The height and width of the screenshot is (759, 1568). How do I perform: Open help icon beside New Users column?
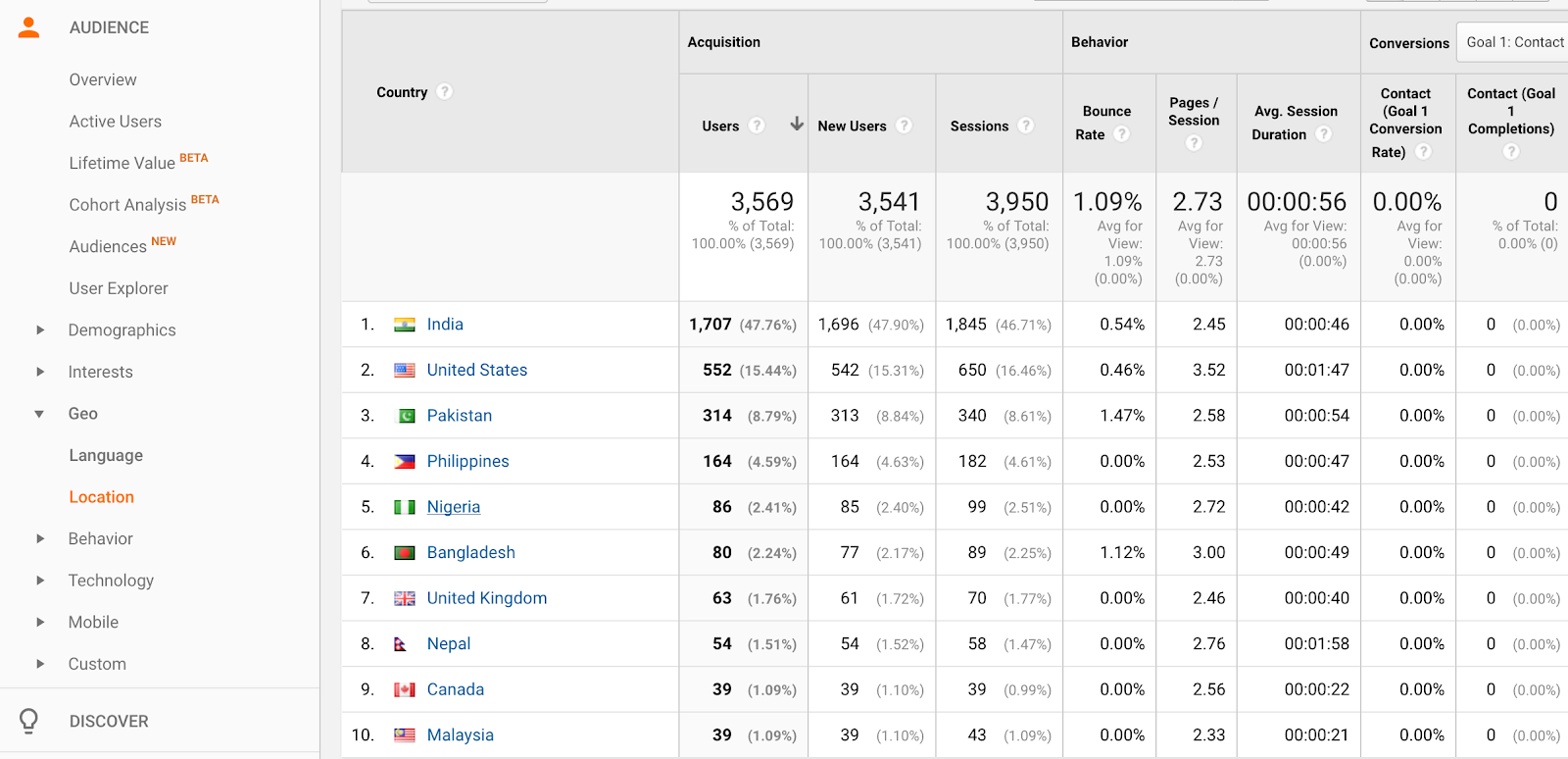tap(904, 126)
